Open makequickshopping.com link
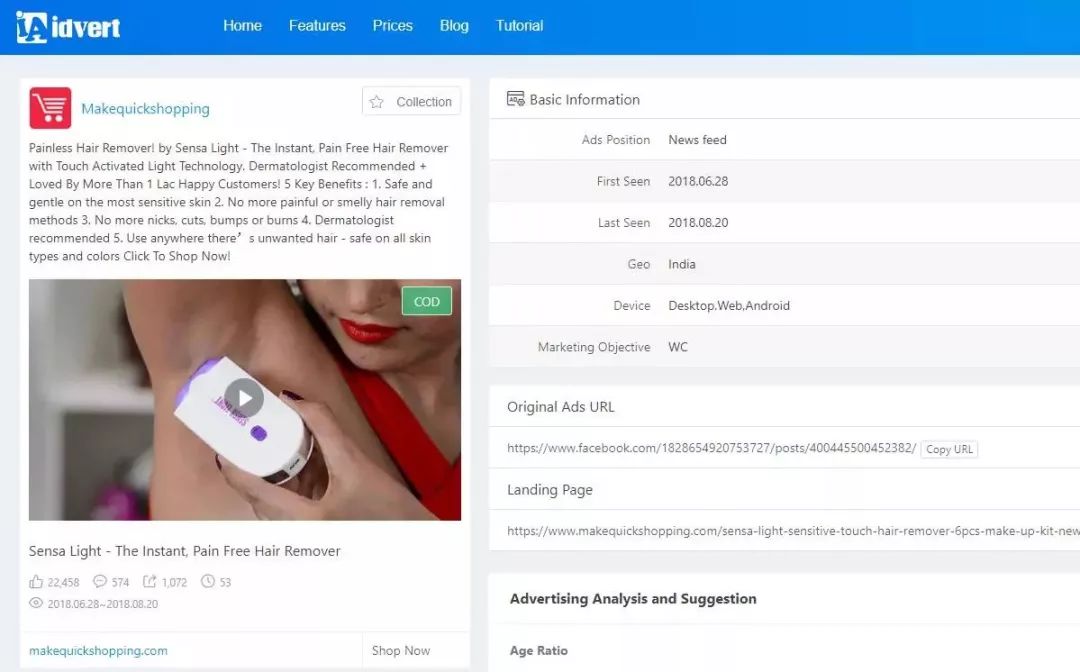Screen dimensions: 1080x672 point(98,651)
